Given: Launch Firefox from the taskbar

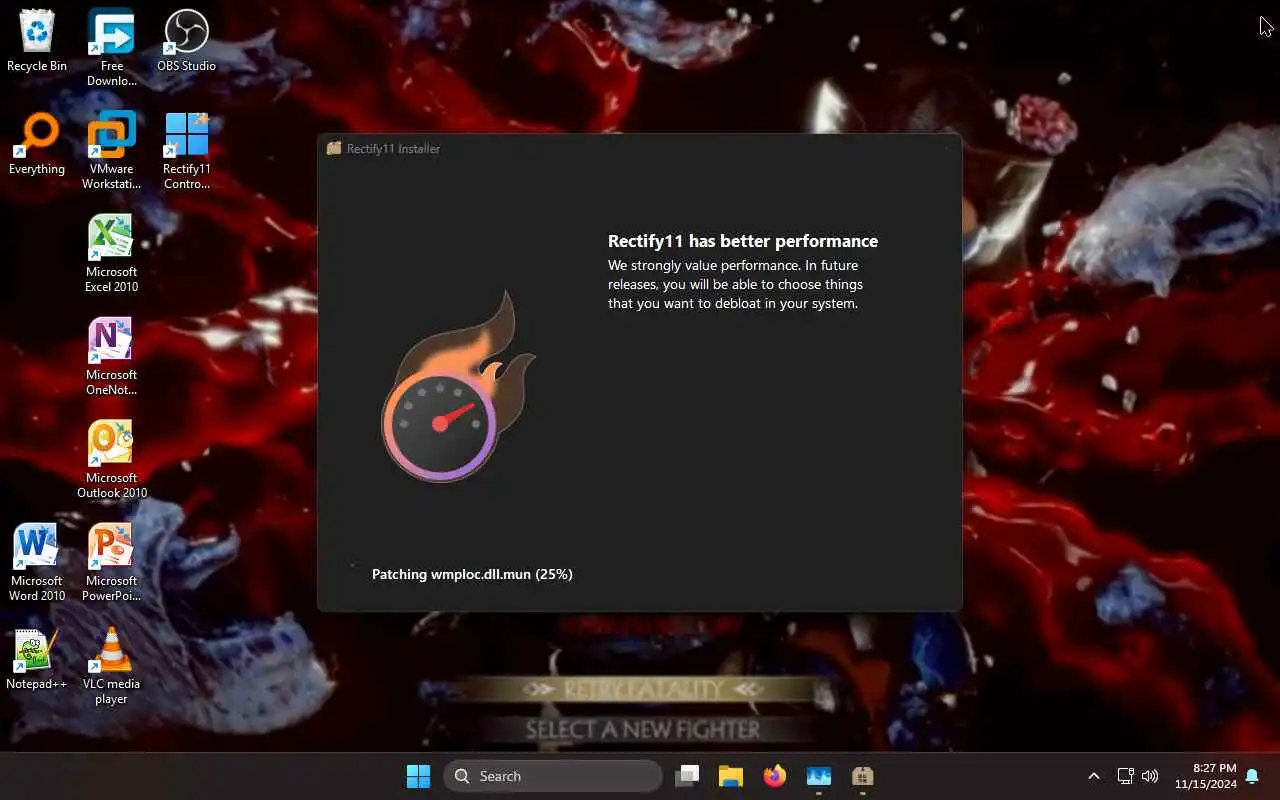Looking at the screenshot, I should pyautogui.click(x=775, y=776).
